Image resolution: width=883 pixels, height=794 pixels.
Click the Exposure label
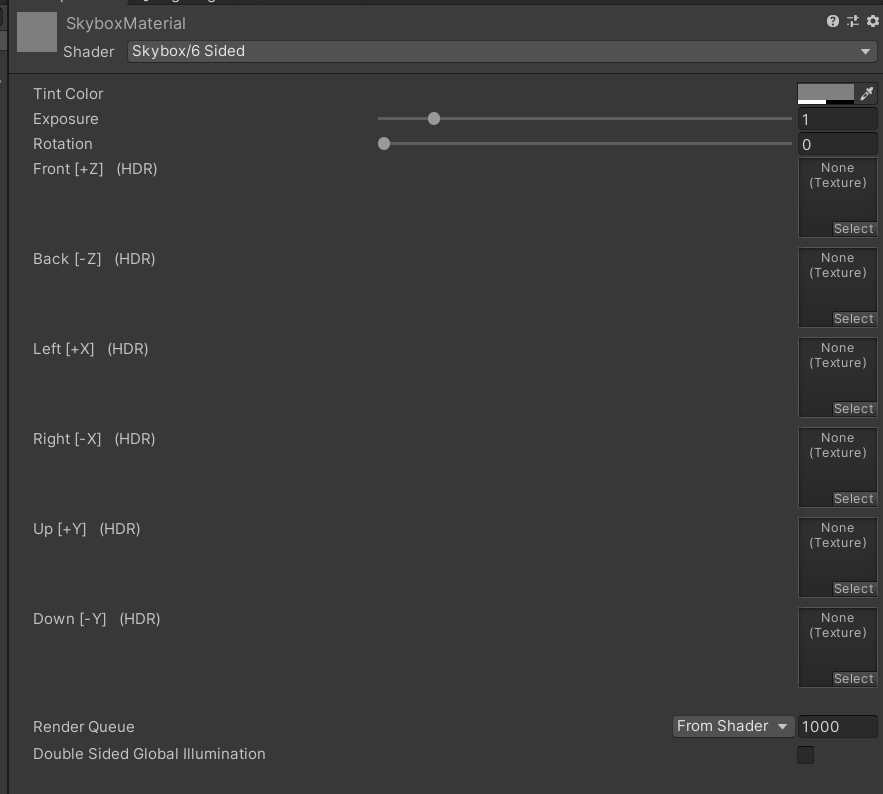pos(66,119)
